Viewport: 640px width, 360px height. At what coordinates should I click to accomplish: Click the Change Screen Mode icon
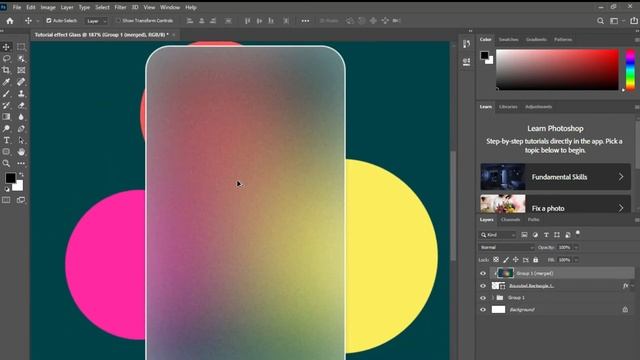click(21, 200)
